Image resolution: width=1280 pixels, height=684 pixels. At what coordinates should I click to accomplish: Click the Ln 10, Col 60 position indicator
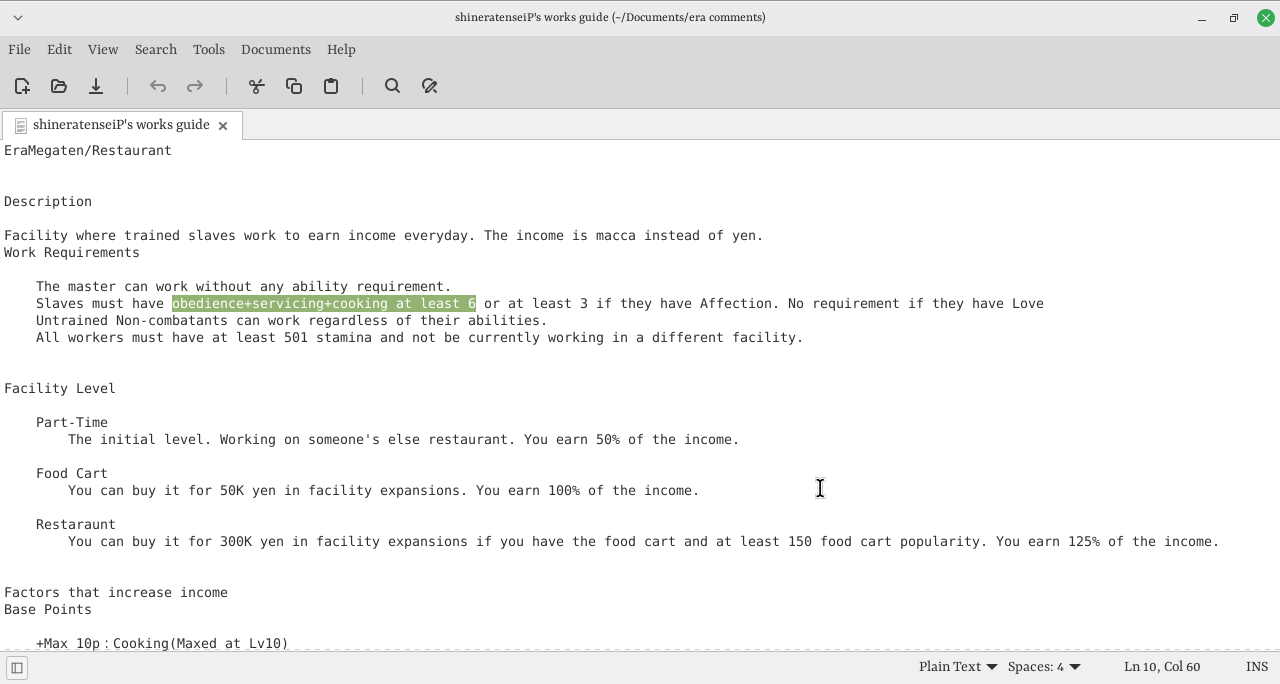coord(1162,667)
